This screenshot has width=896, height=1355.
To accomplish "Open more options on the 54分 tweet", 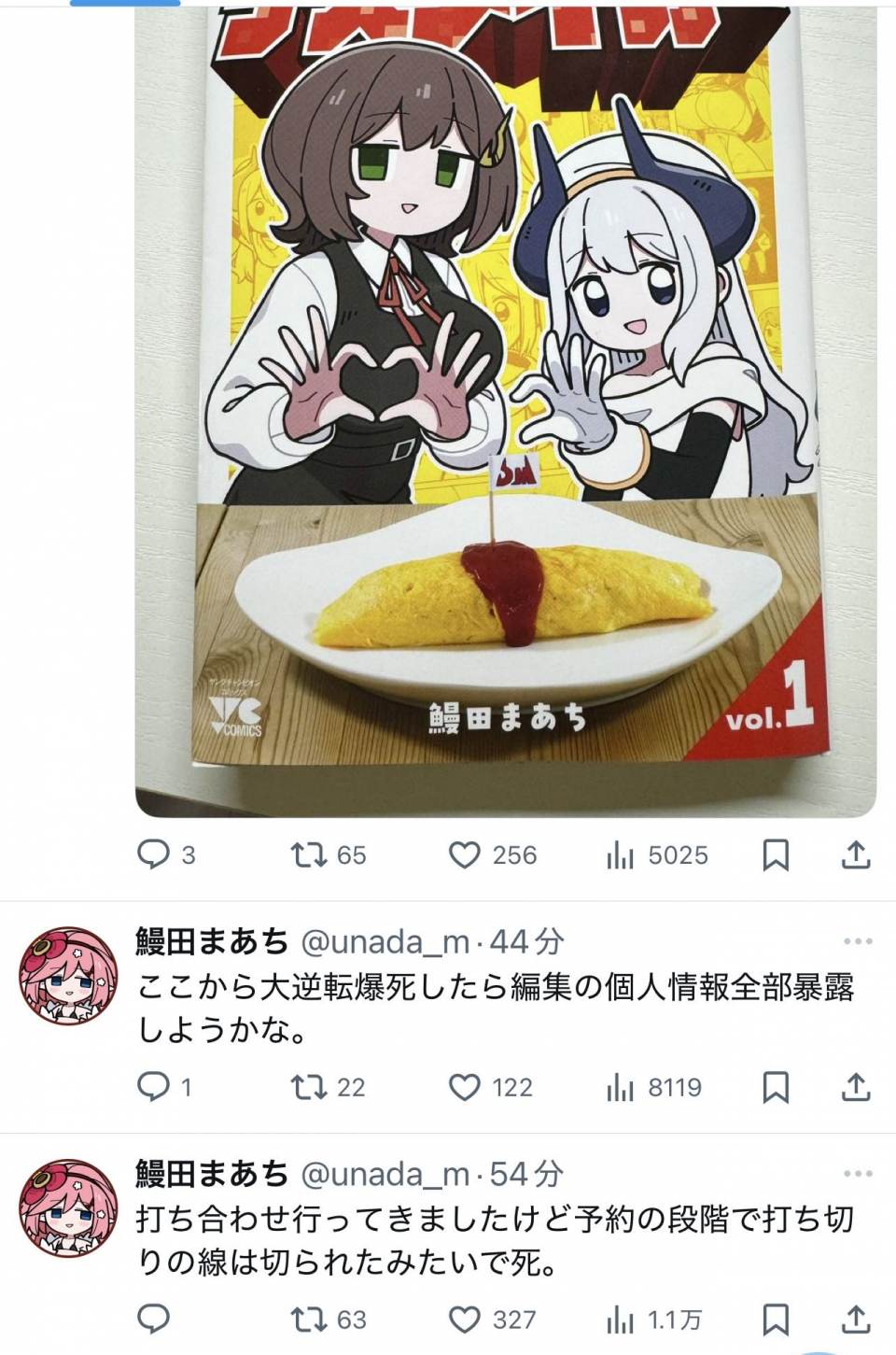I will [858, 1174].
